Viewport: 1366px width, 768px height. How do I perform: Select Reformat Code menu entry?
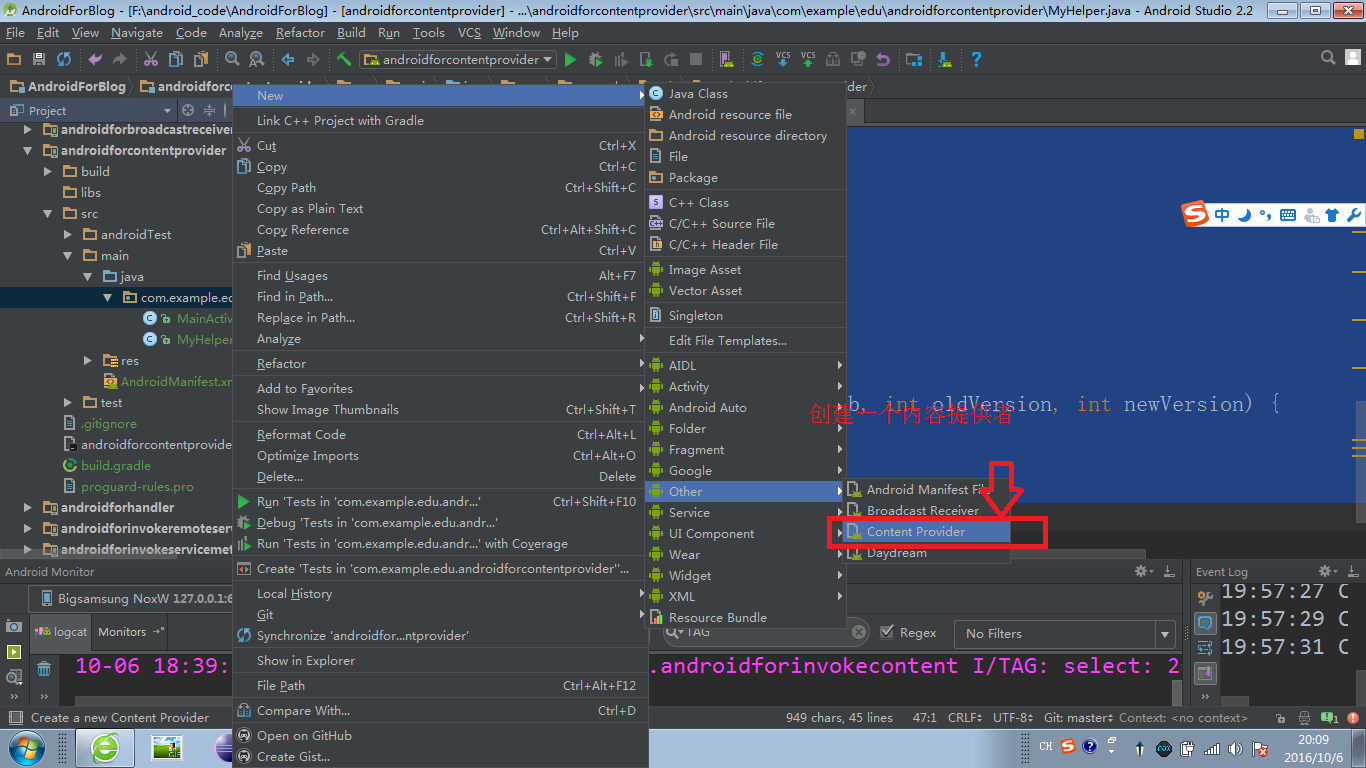[440, 435]
